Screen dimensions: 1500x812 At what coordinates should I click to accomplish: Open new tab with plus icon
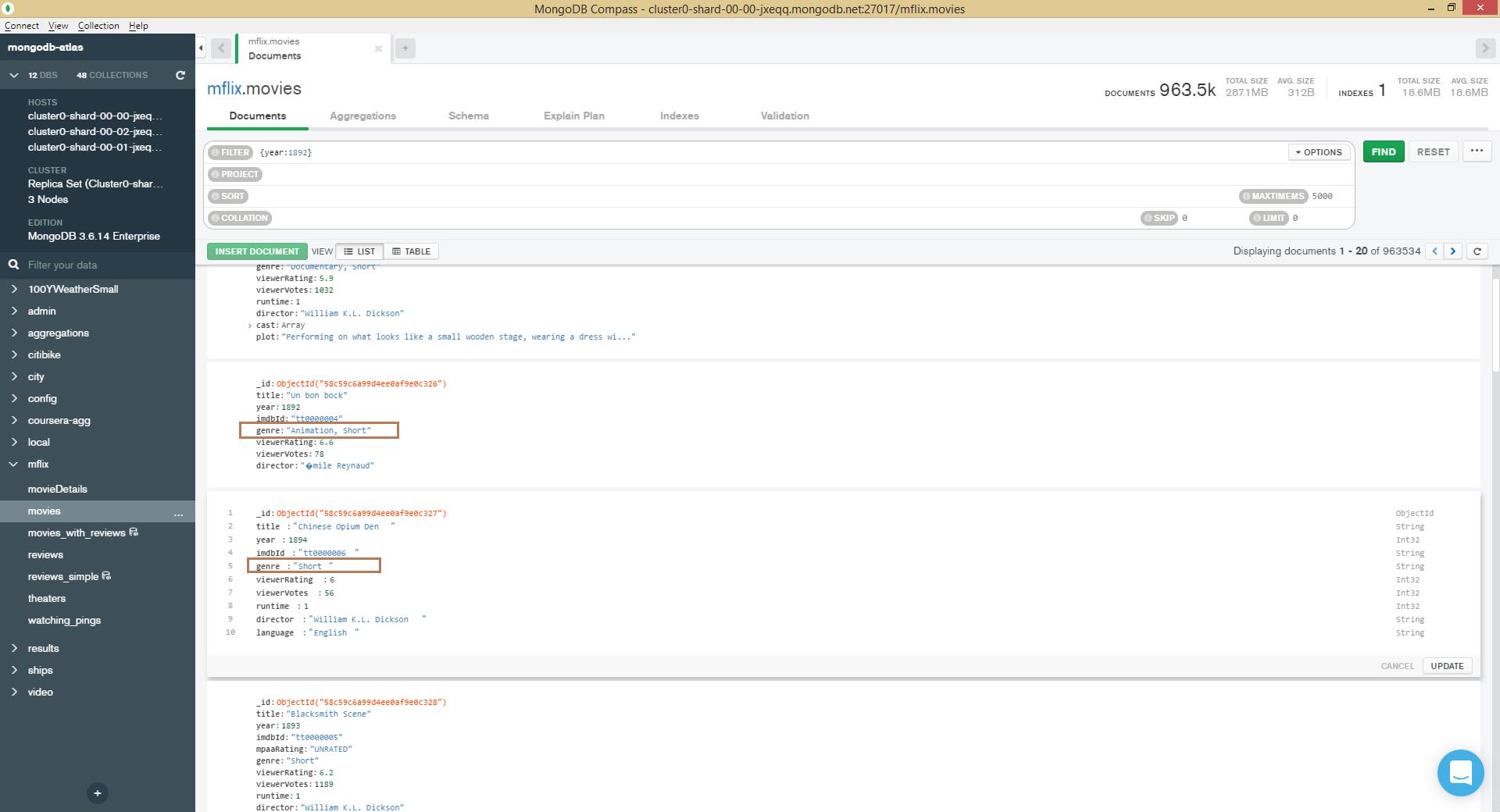(405, 48)
